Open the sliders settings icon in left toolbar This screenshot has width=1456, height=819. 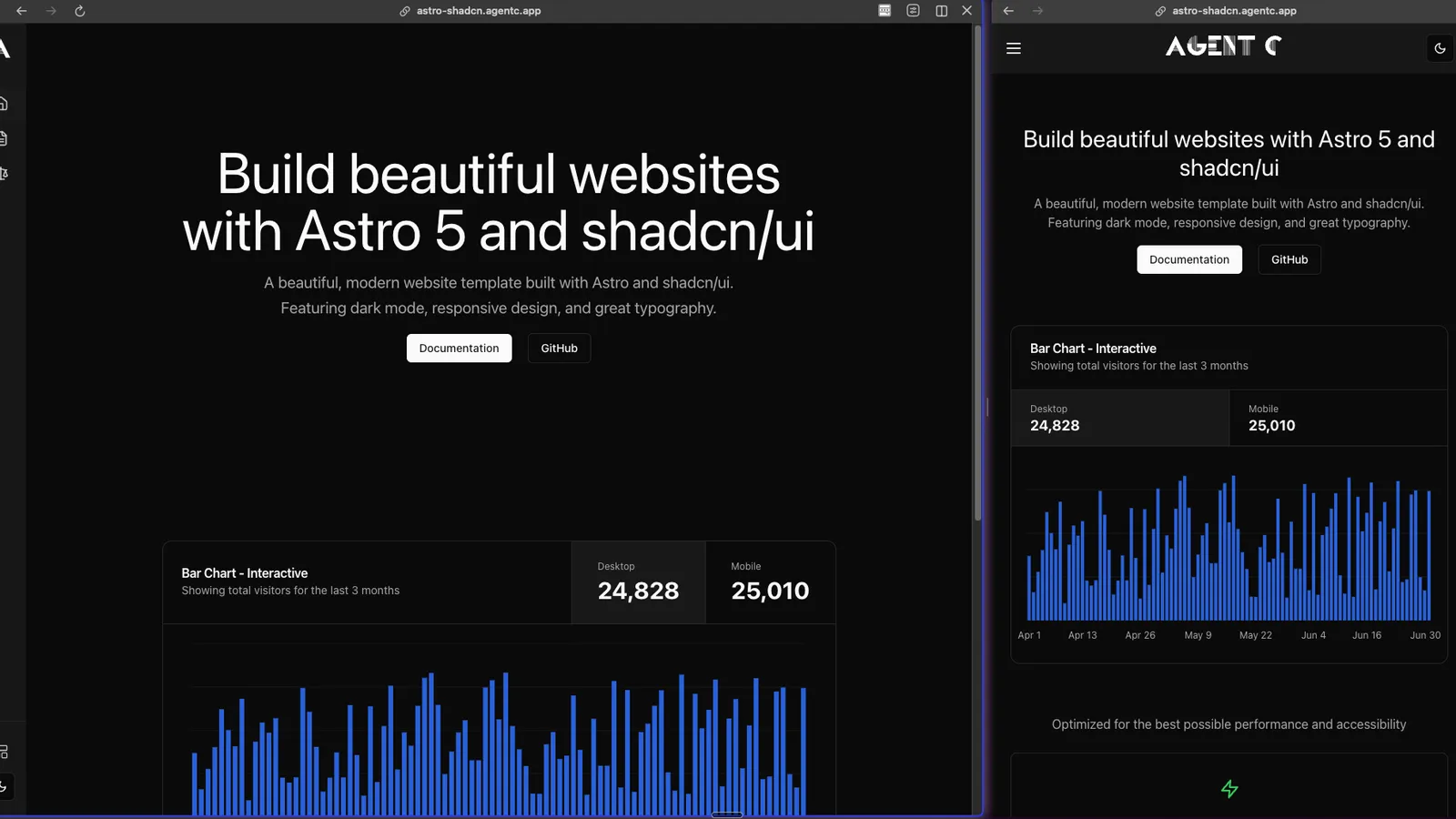(914, 11)
